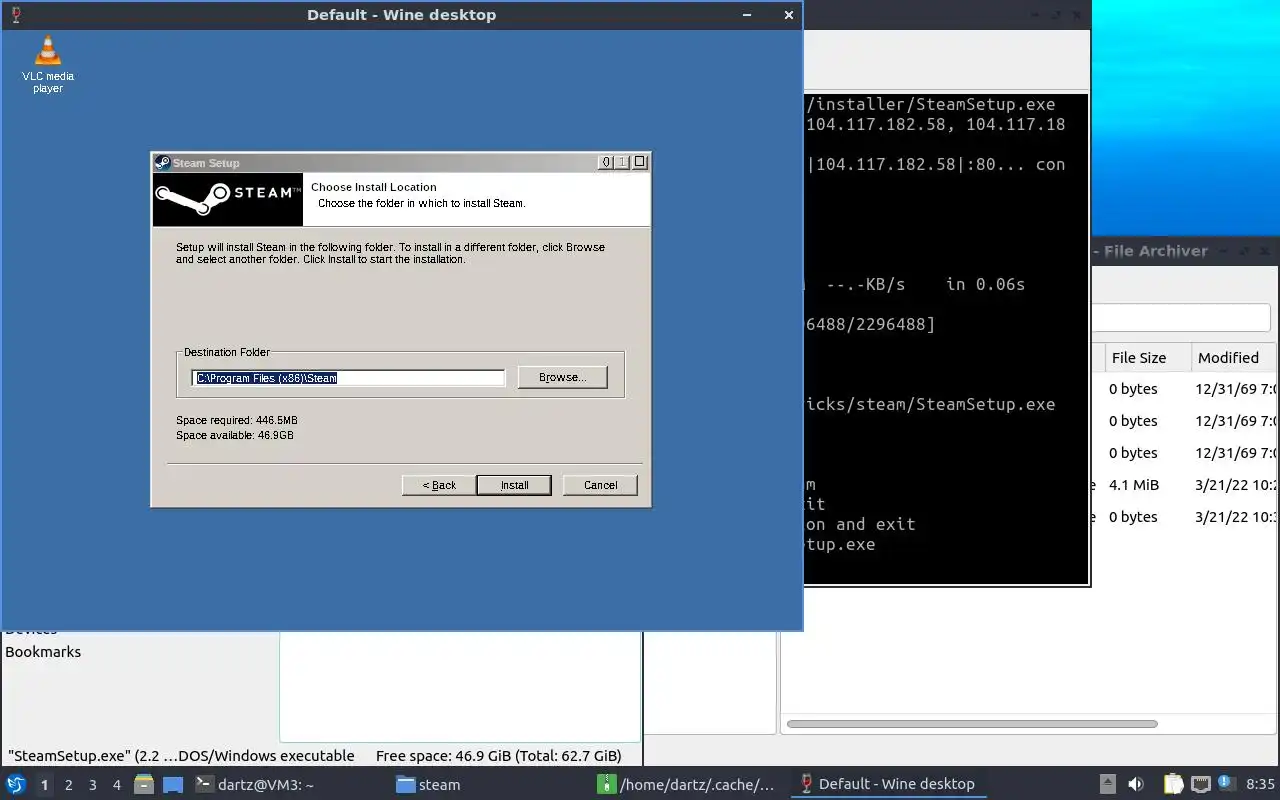This screenshot has height=800, width=1280.
Task: Click the blue show-desktop icon in taskbar
Action: pyautogui.click(x=173, y=784)
